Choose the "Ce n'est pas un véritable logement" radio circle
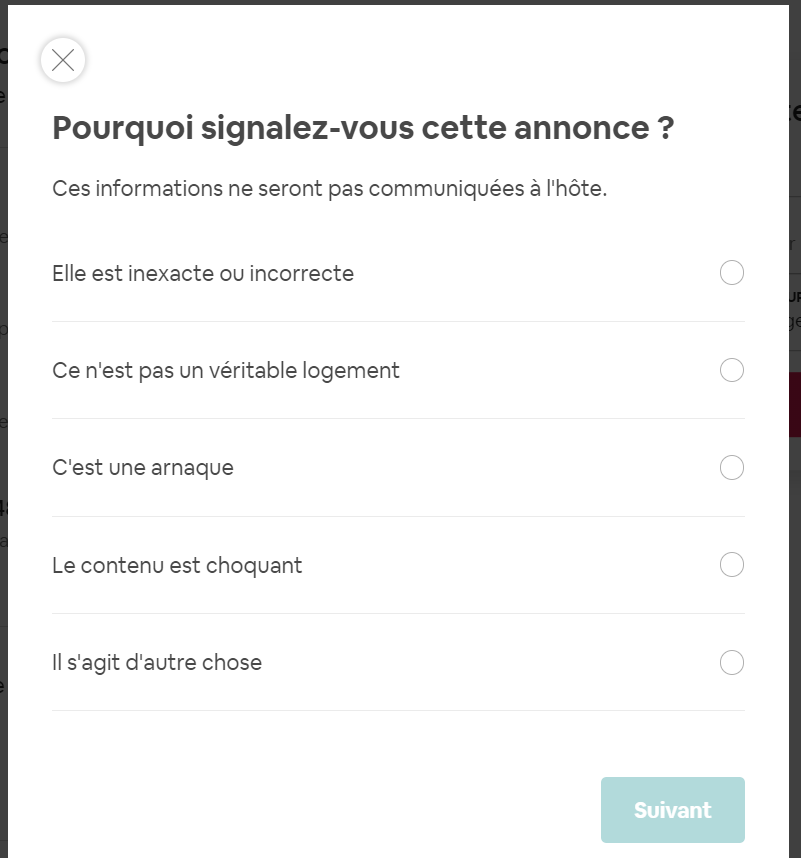Viewport: 801px width, 858px height. point(732,370)
